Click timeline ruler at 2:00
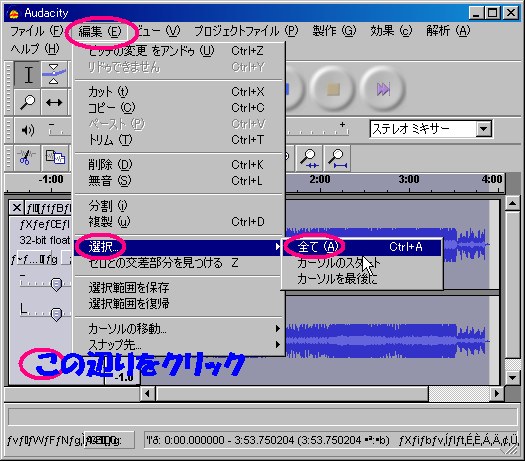 coord(320,179)
